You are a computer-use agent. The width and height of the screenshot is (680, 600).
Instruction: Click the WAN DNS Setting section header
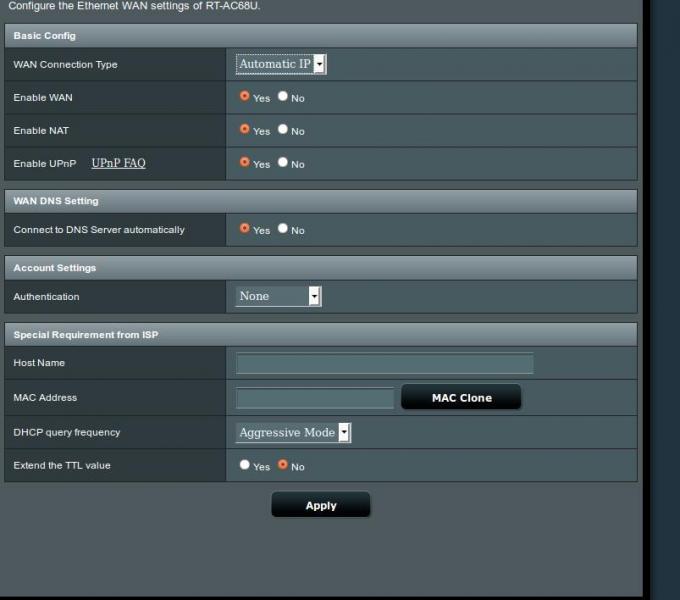click(x=56, y=201)
